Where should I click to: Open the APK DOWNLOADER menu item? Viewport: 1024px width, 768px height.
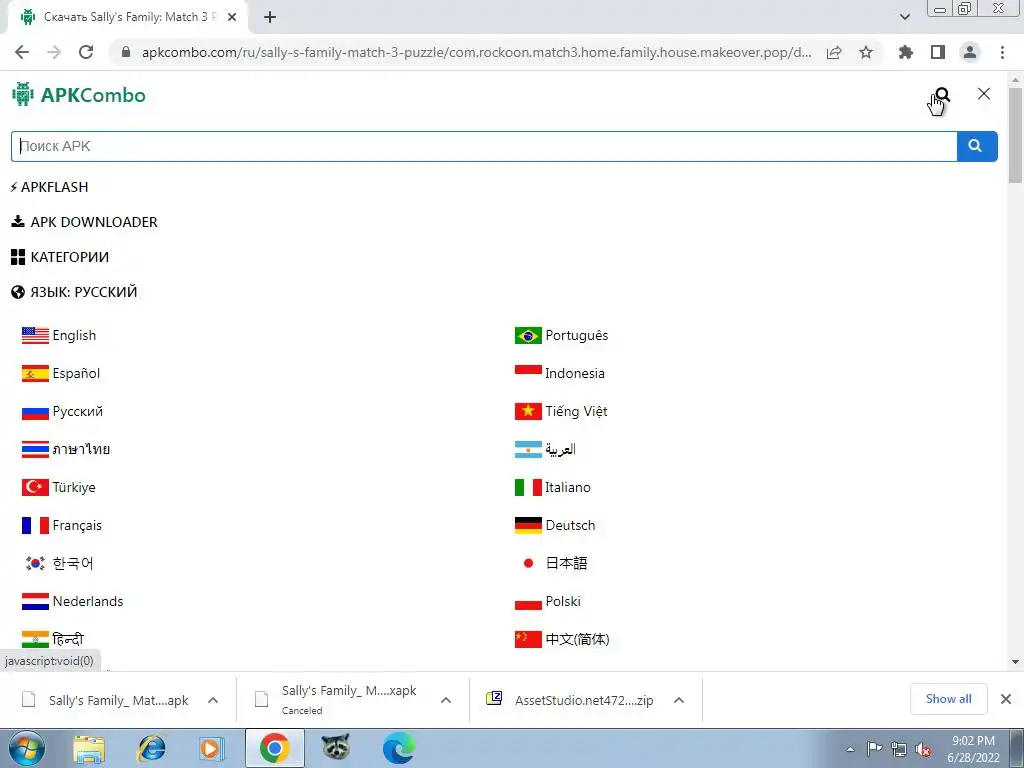pyautogui.click(x=84, y=222)
